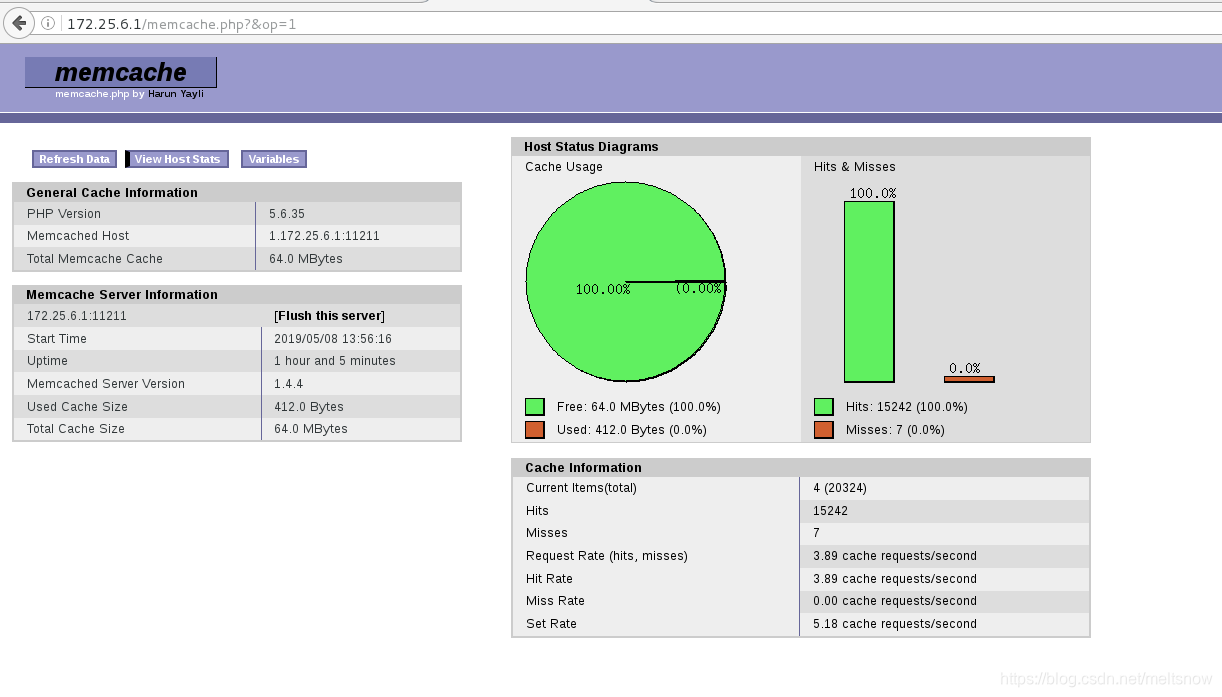
Task: Select the Start Time value 2019/05/08 13:56:16
Action: coord(333,339)
